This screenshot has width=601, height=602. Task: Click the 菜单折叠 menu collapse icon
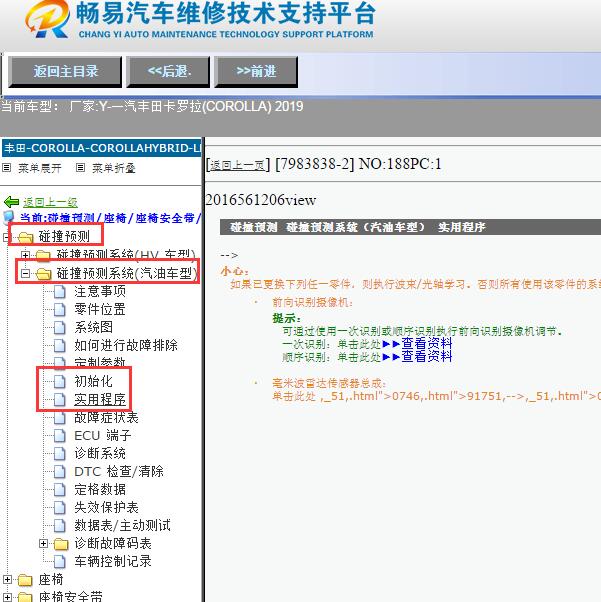click(80, 168)
